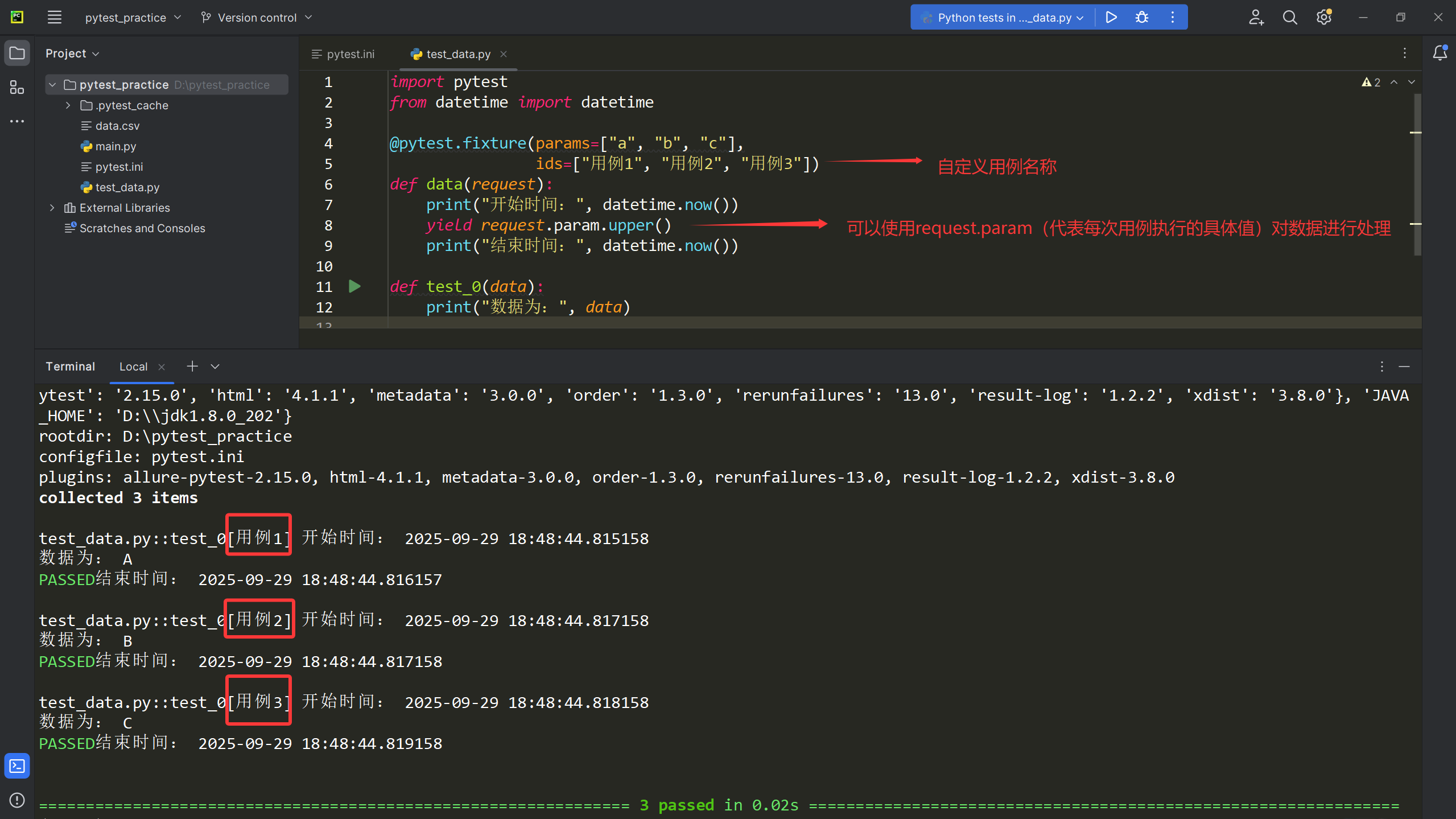
Task: Open the run configuration dropdown
Action: [1005, 18]
